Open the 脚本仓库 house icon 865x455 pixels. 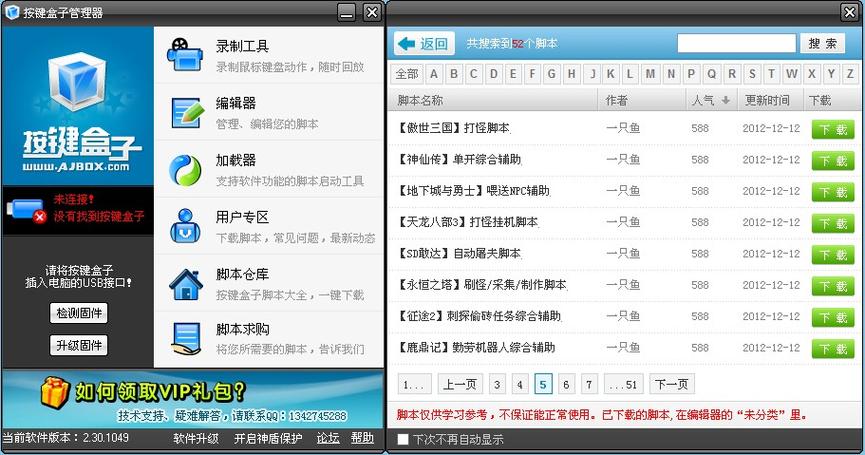click(186, 284)
